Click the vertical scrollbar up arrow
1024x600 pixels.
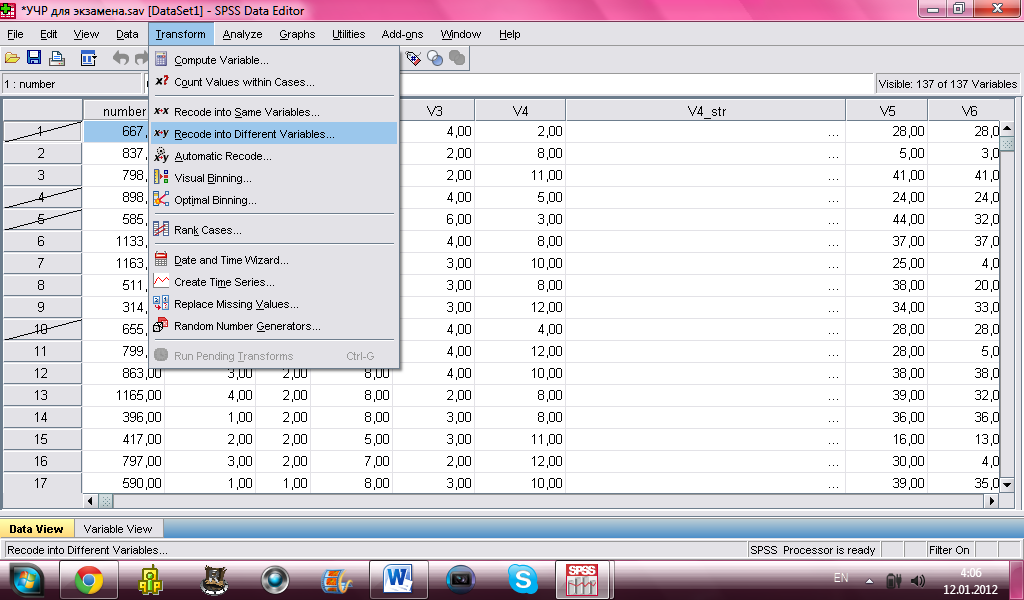click(1006, 128)
